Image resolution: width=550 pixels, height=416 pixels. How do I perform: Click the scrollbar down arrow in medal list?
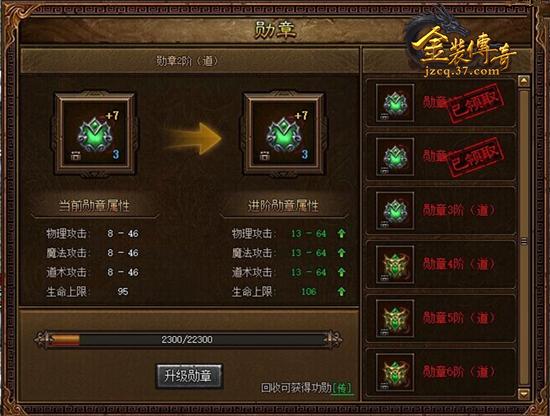pyautogui.click(x=524, y=394)
